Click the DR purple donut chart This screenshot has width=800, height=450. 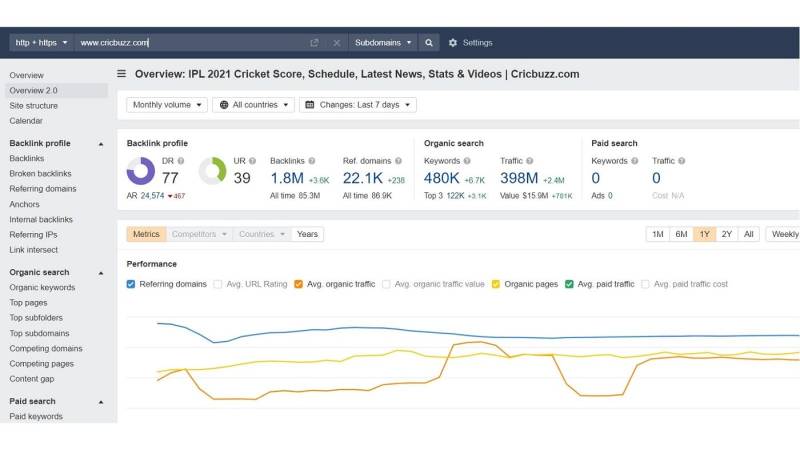point(141,171)
